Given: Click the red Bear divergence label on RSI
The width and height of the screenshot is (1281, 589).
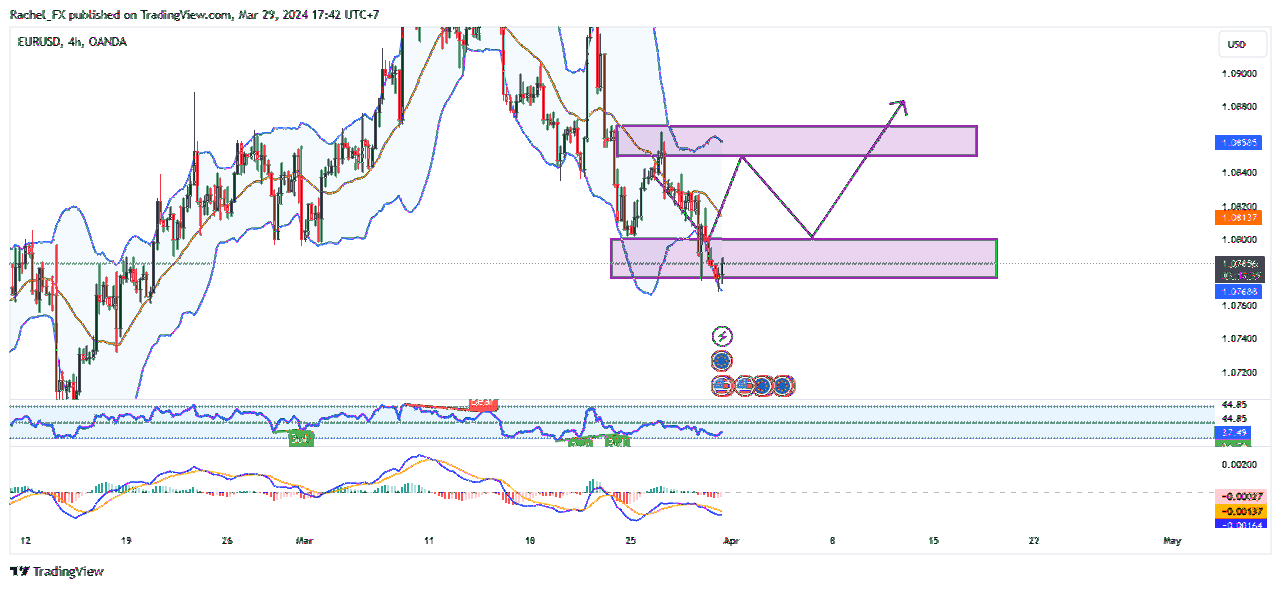Looking at the screenshot, I should [483, 404].
